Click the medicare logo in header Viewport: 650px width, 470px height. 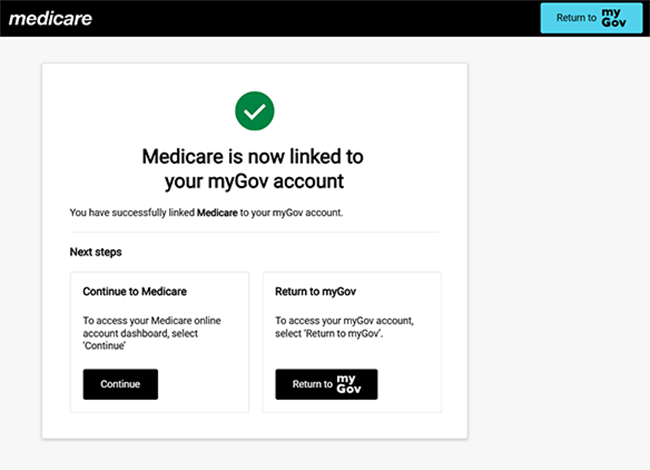(50, 18)
